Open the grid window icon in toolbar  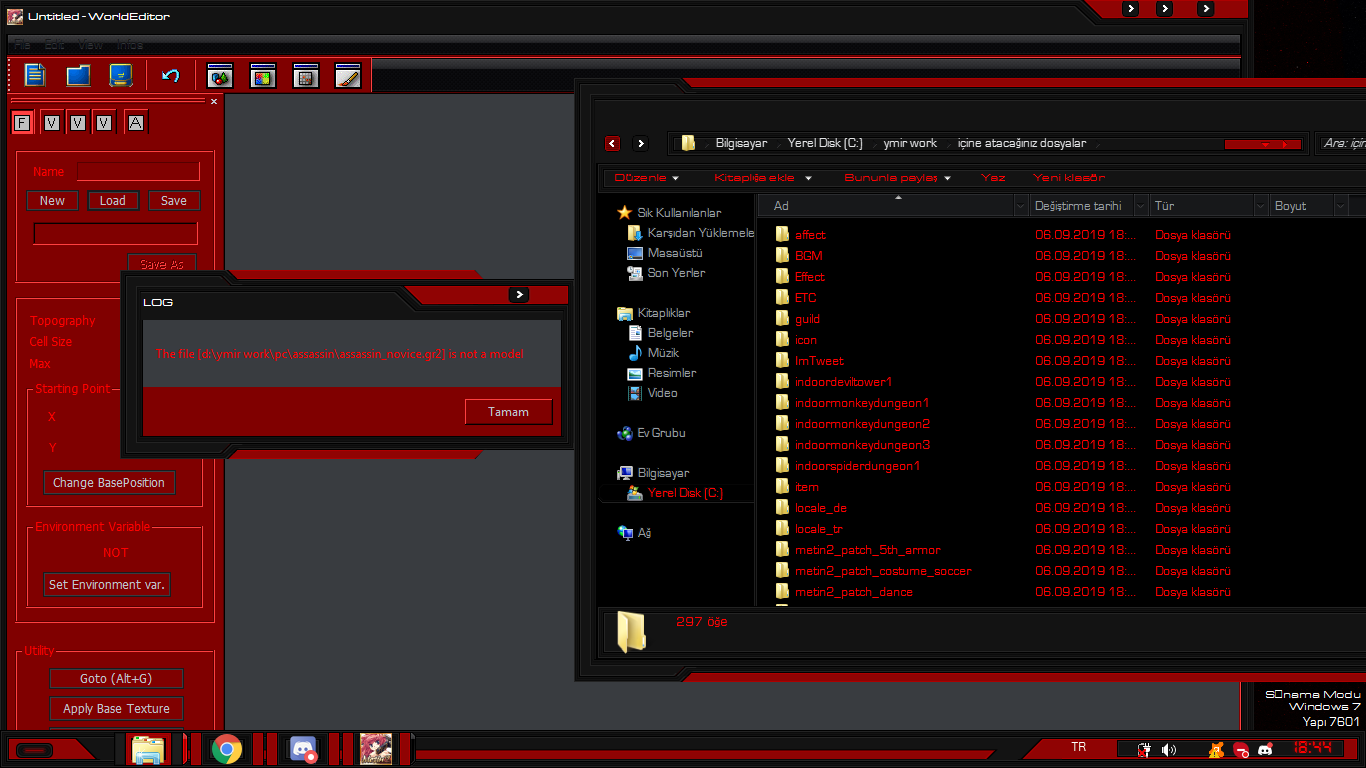306,75
